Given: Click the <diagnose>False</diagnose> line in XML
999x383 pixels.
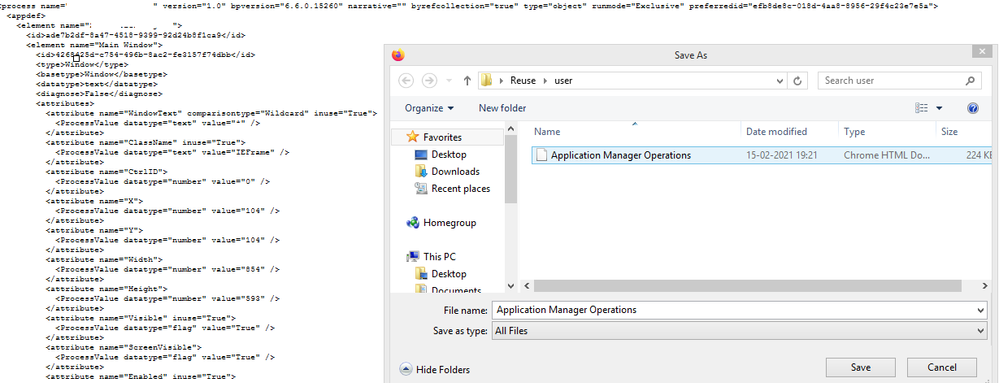Looking at the screenshot, I should click(99, 94).
